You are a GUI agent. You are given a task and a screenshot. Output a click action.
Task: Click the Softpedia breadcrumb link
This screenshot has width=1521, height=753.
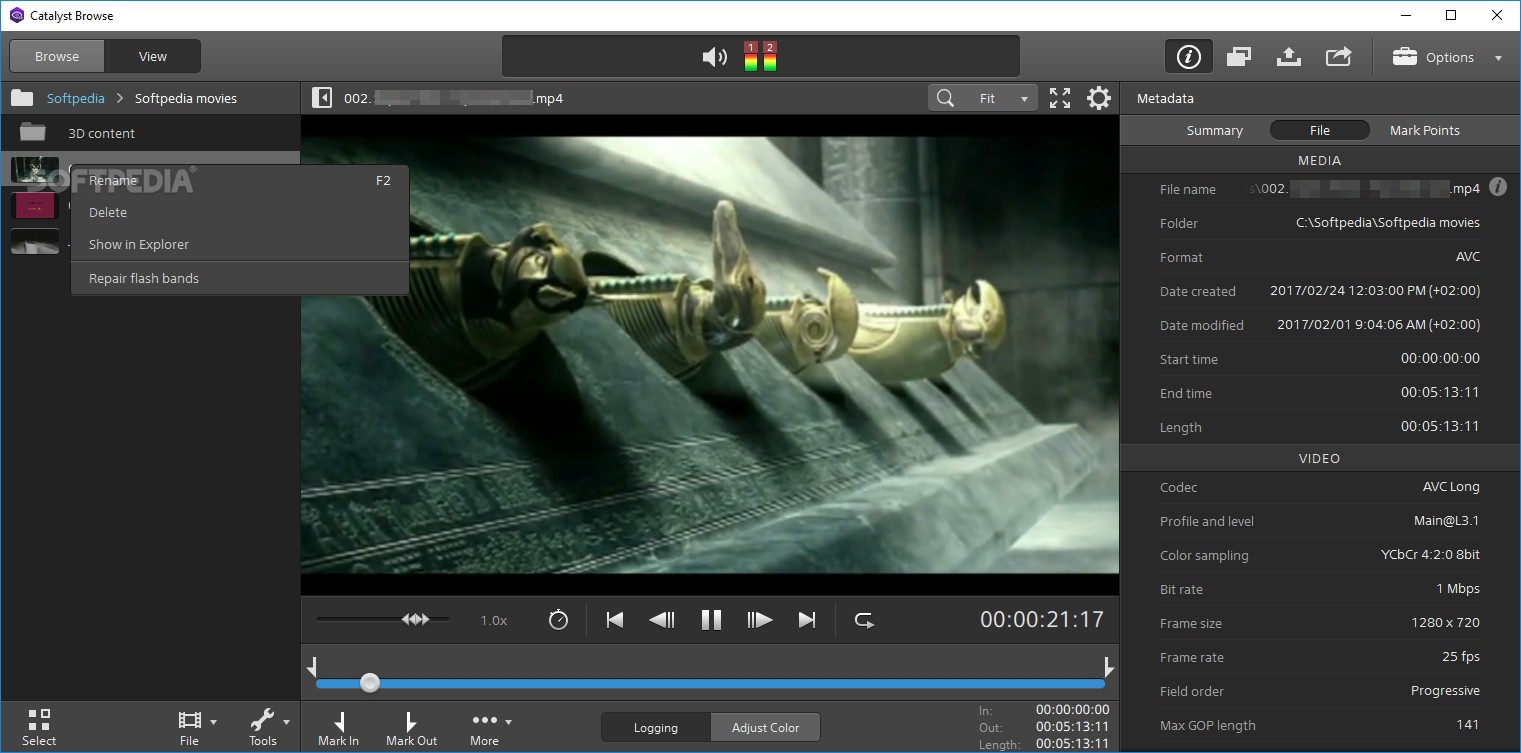(76, 98)
